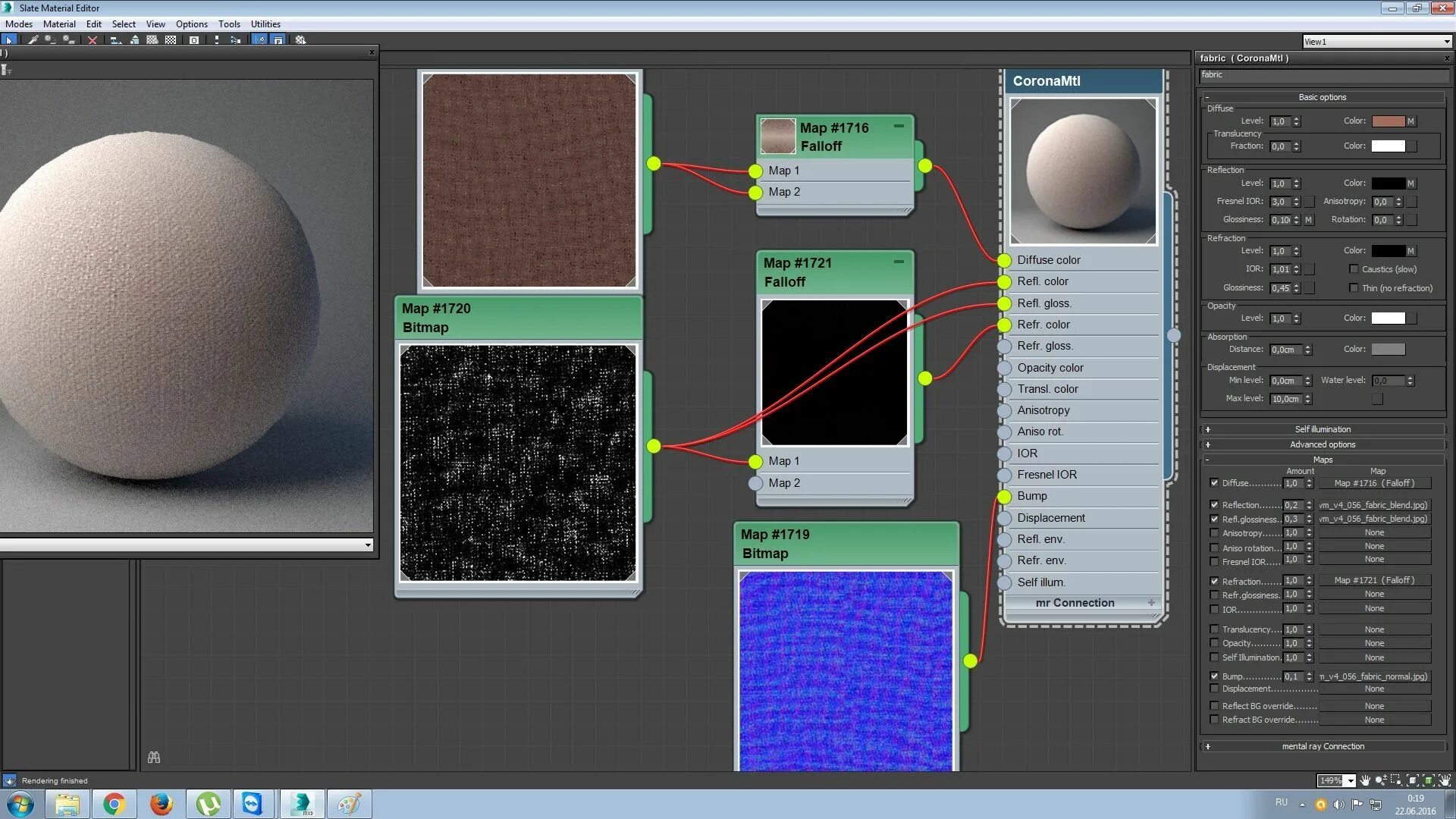
Task: Open Chrome from the Windows taskbar
Action: [x=114, y=804]
